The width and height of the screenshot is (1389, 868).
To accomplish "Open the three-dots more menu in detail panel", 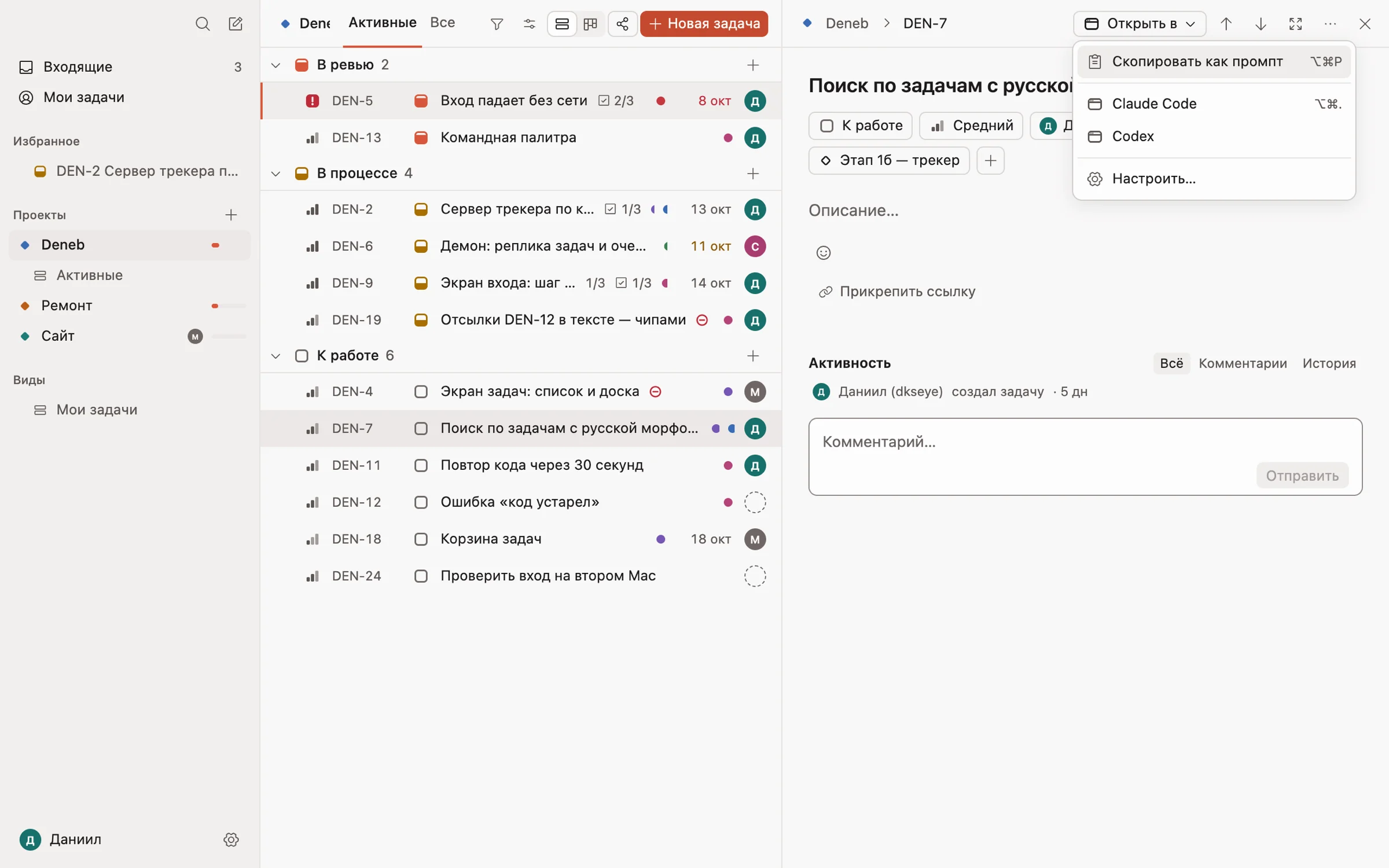I will pos(1330,24).
